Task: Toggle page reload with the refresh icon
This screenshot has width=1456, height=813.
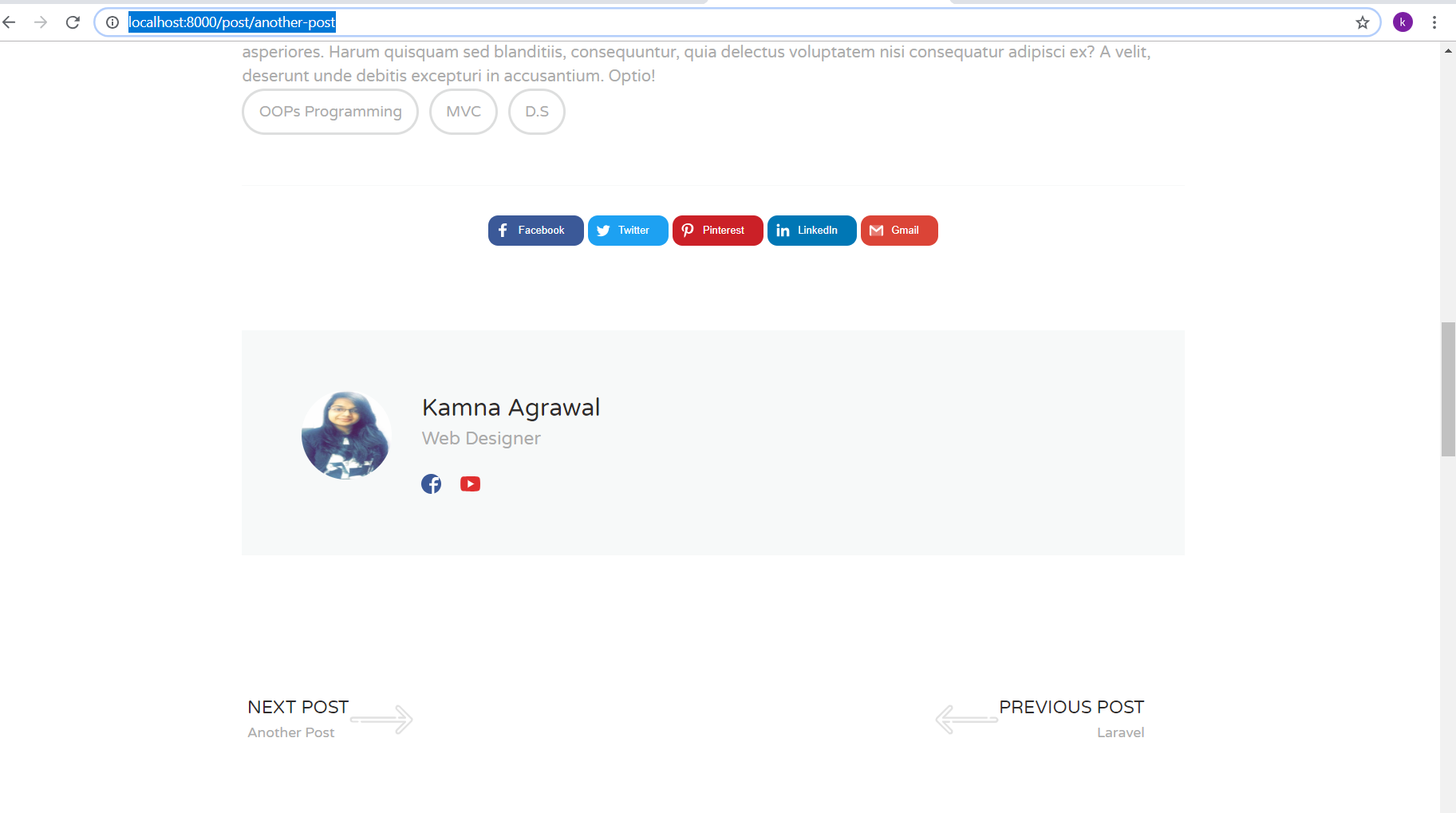Action: [x=73, y=22]
